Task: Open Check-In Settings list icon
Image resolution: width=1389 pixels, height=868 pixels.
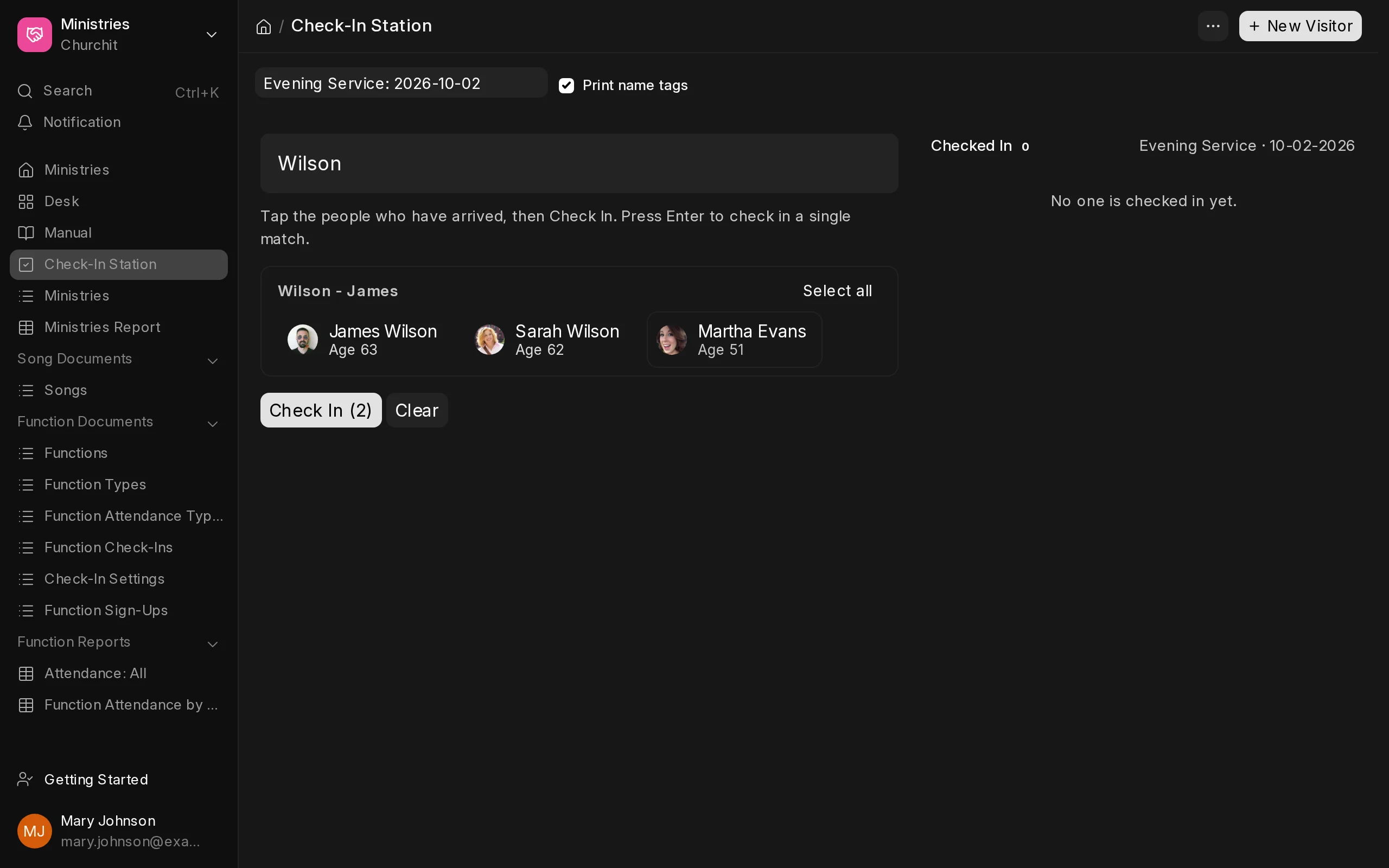Action: [26, 579]
